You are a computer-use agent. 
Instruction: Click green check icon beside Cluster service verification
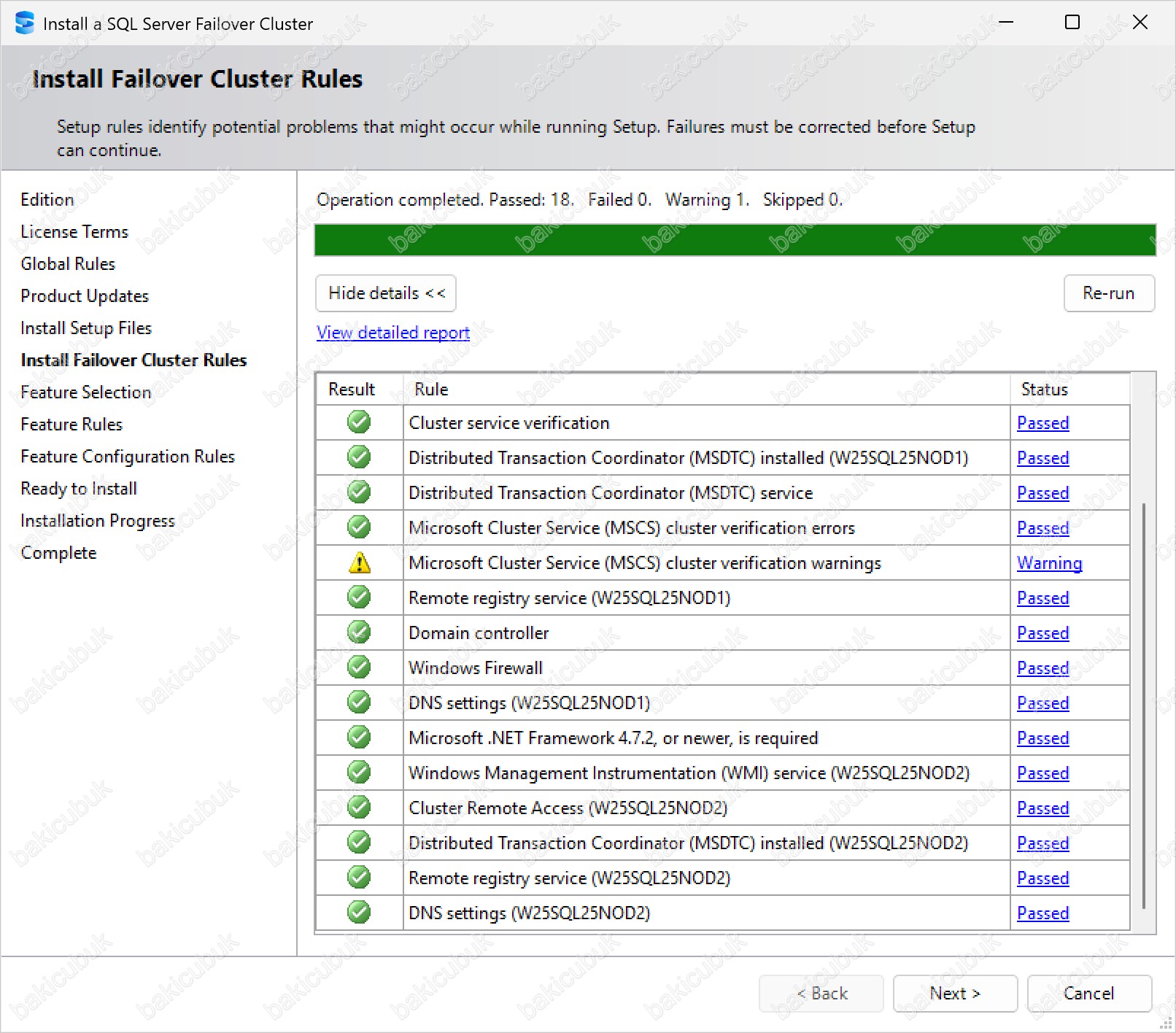click(359, 422)
